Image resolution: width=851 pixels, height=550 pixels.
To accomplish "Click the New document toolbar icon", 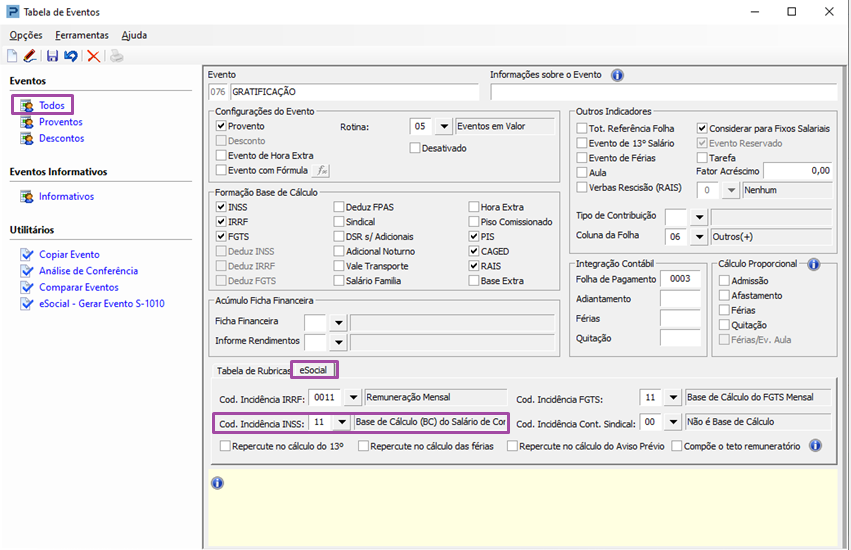I will click(x=12, y=56).
